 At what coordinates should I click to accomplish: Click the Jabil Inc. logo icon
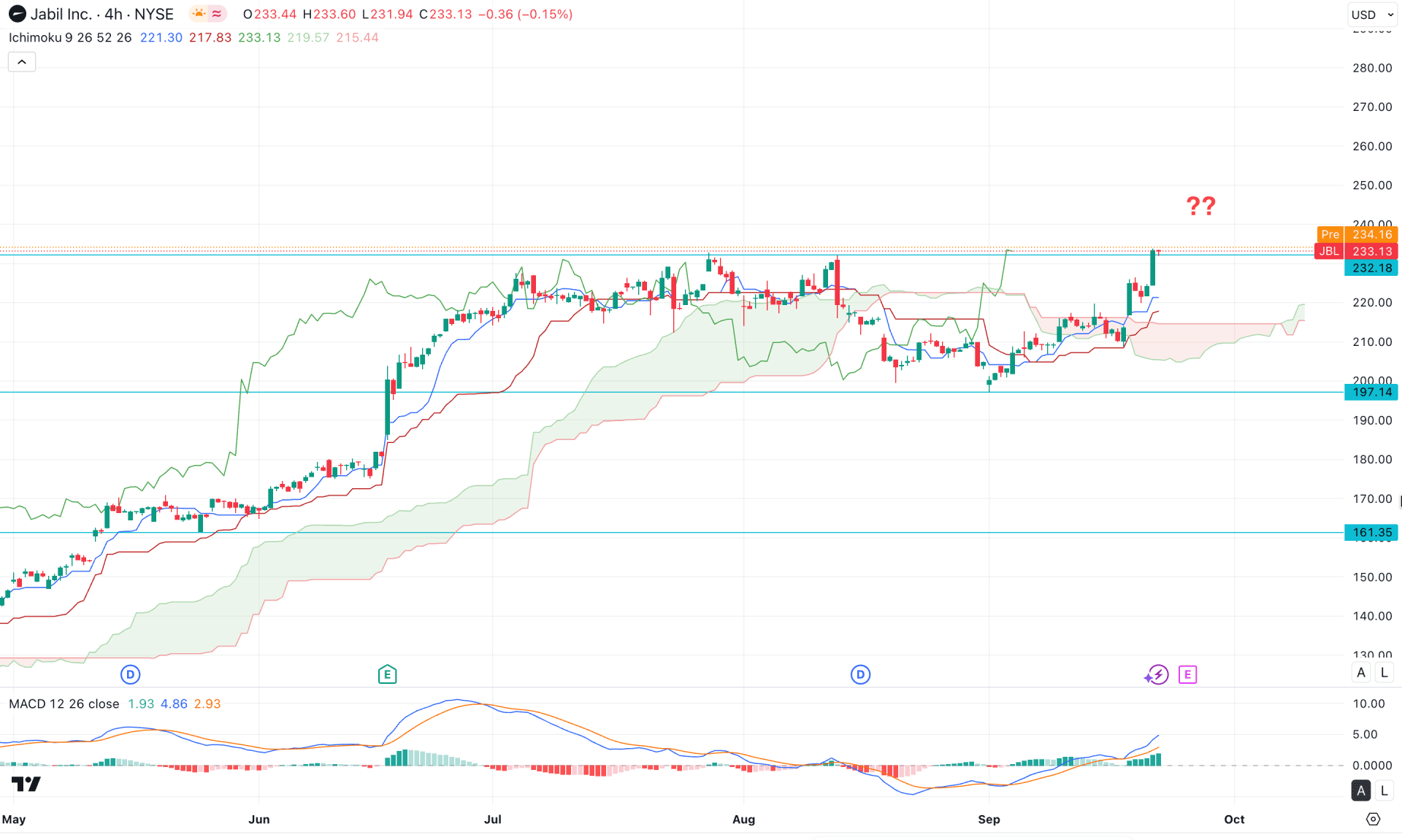pos(17,14)
